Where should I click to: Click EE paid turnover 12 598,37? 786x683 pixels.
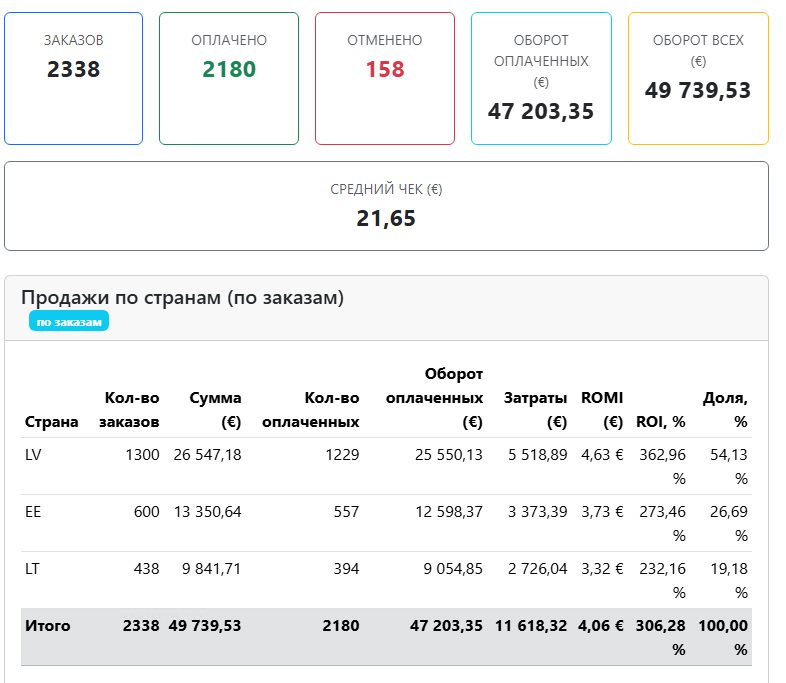(449, 512)
